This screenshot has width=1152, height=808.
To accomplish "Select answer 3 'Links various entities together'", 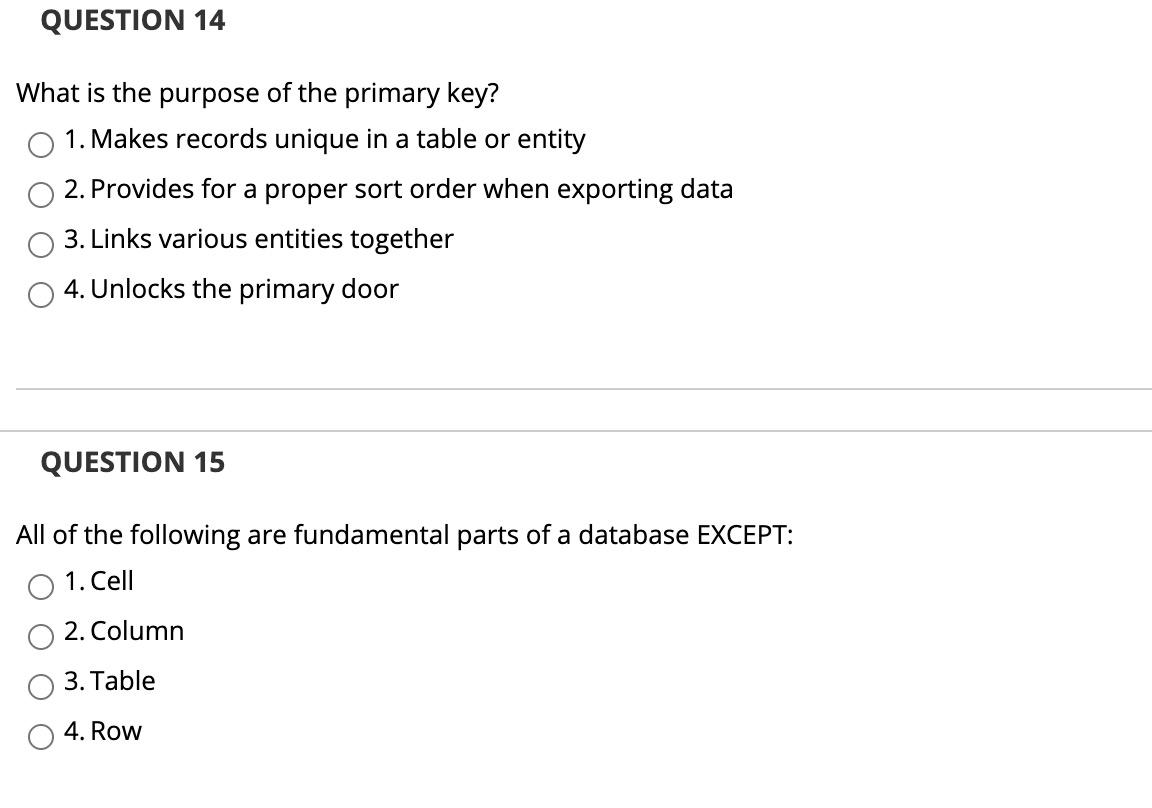I will click(40, 244).
